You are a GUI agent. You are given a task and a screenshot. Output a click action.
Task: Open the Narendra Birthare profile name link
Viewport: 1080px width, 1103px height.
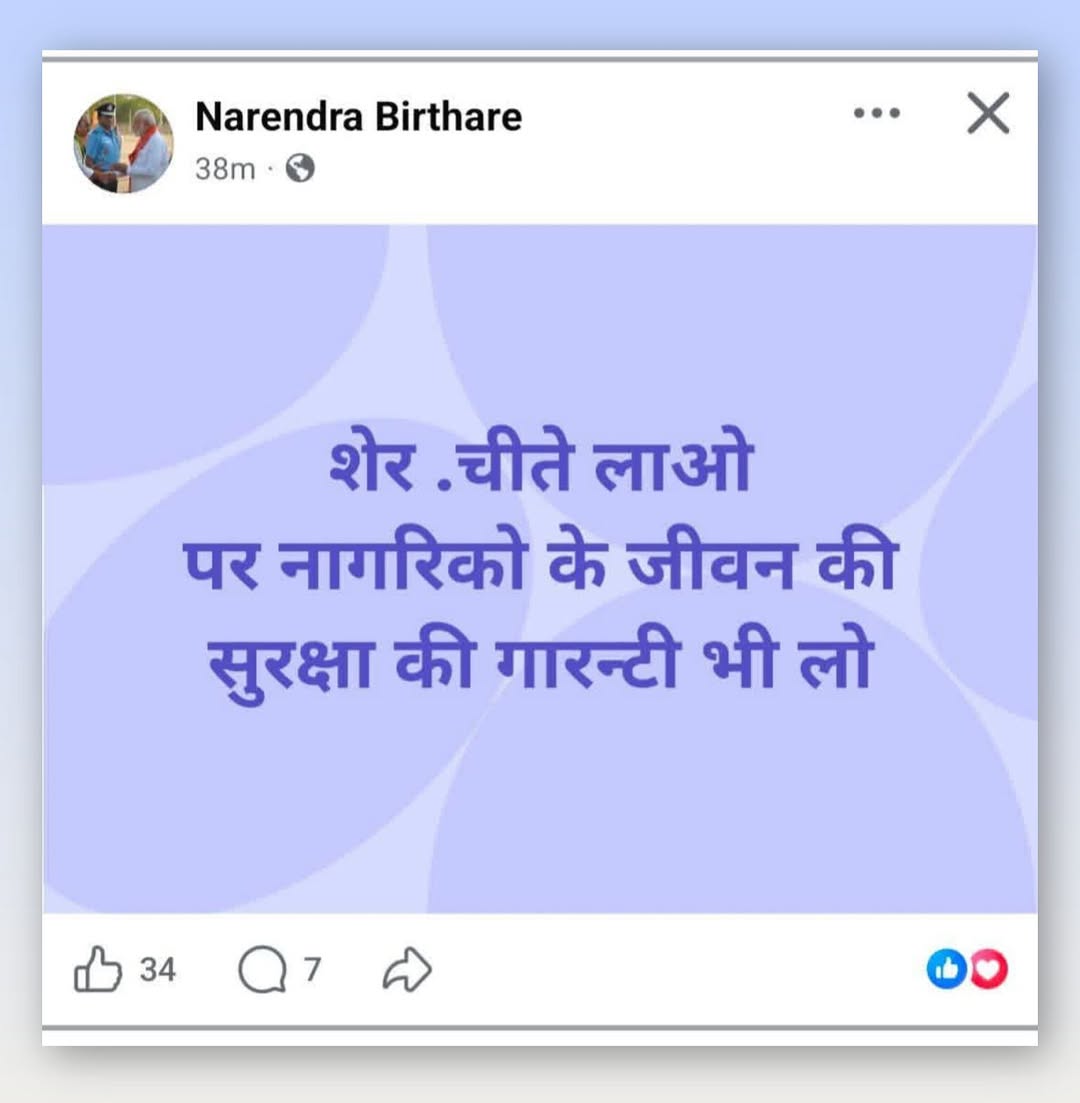pyautogui.click(x=359, y=116)
